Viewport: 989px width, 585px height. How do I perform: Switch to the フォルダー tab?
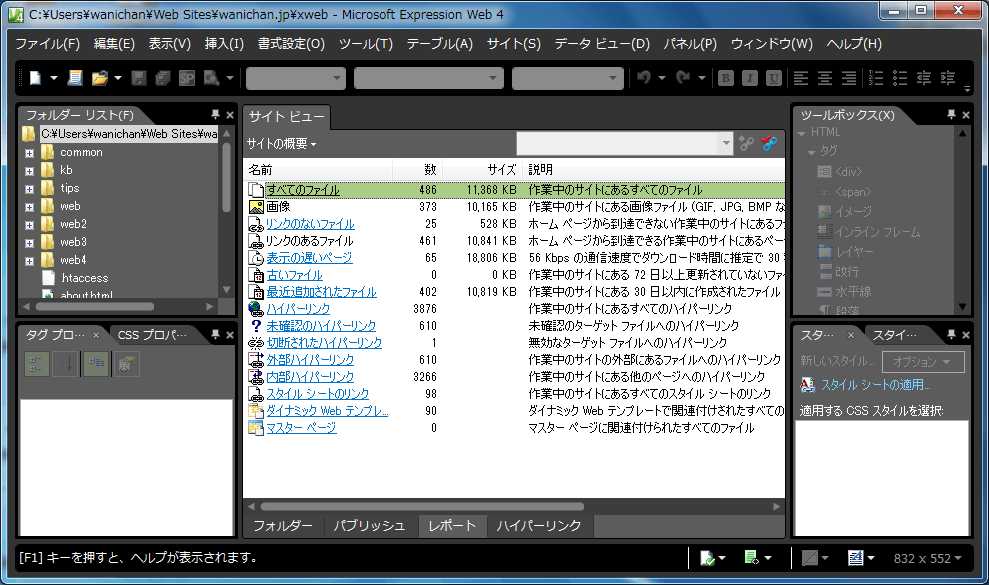283,526
